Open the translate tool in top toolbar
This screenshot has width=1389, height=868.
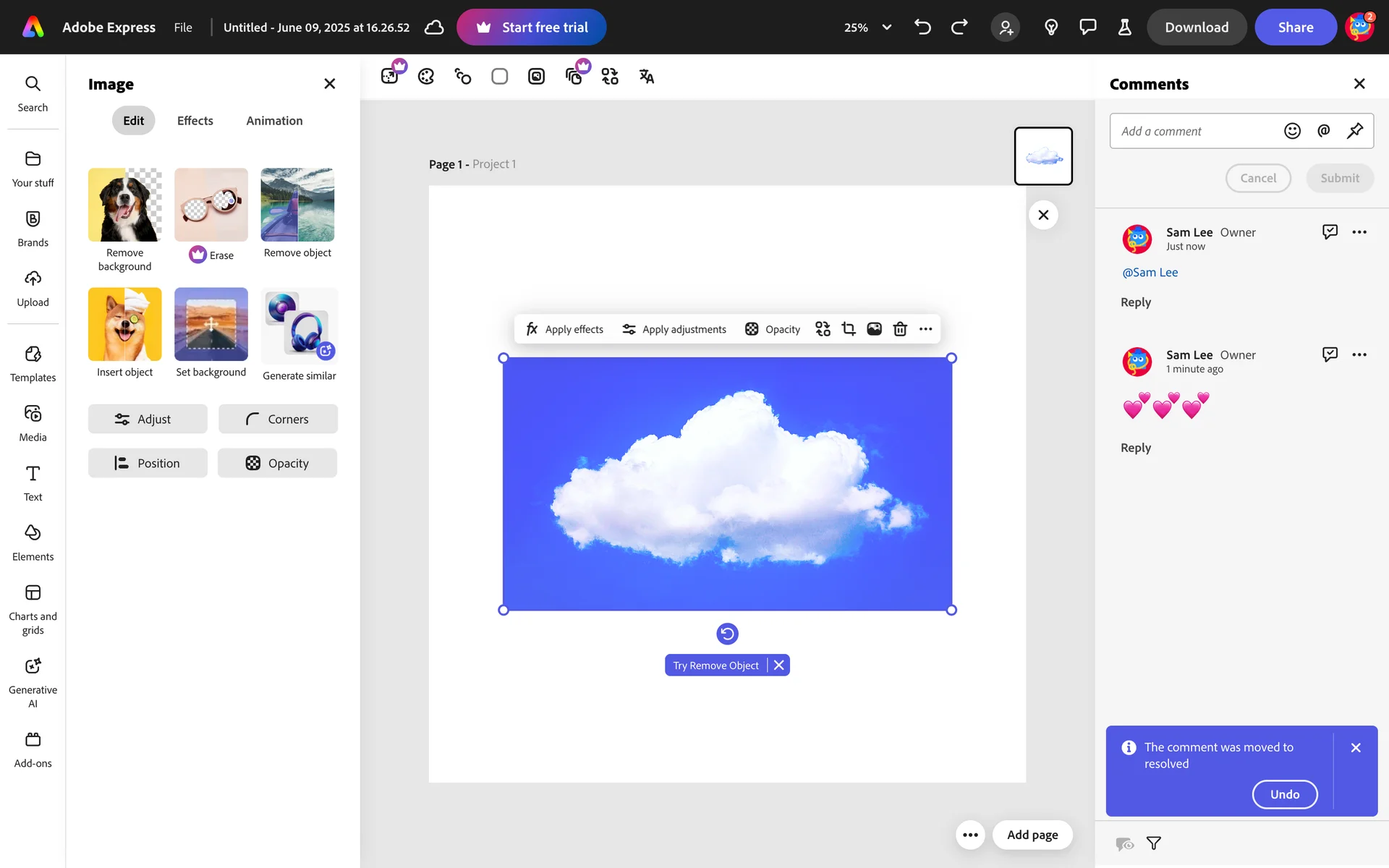tap(646, 77)
